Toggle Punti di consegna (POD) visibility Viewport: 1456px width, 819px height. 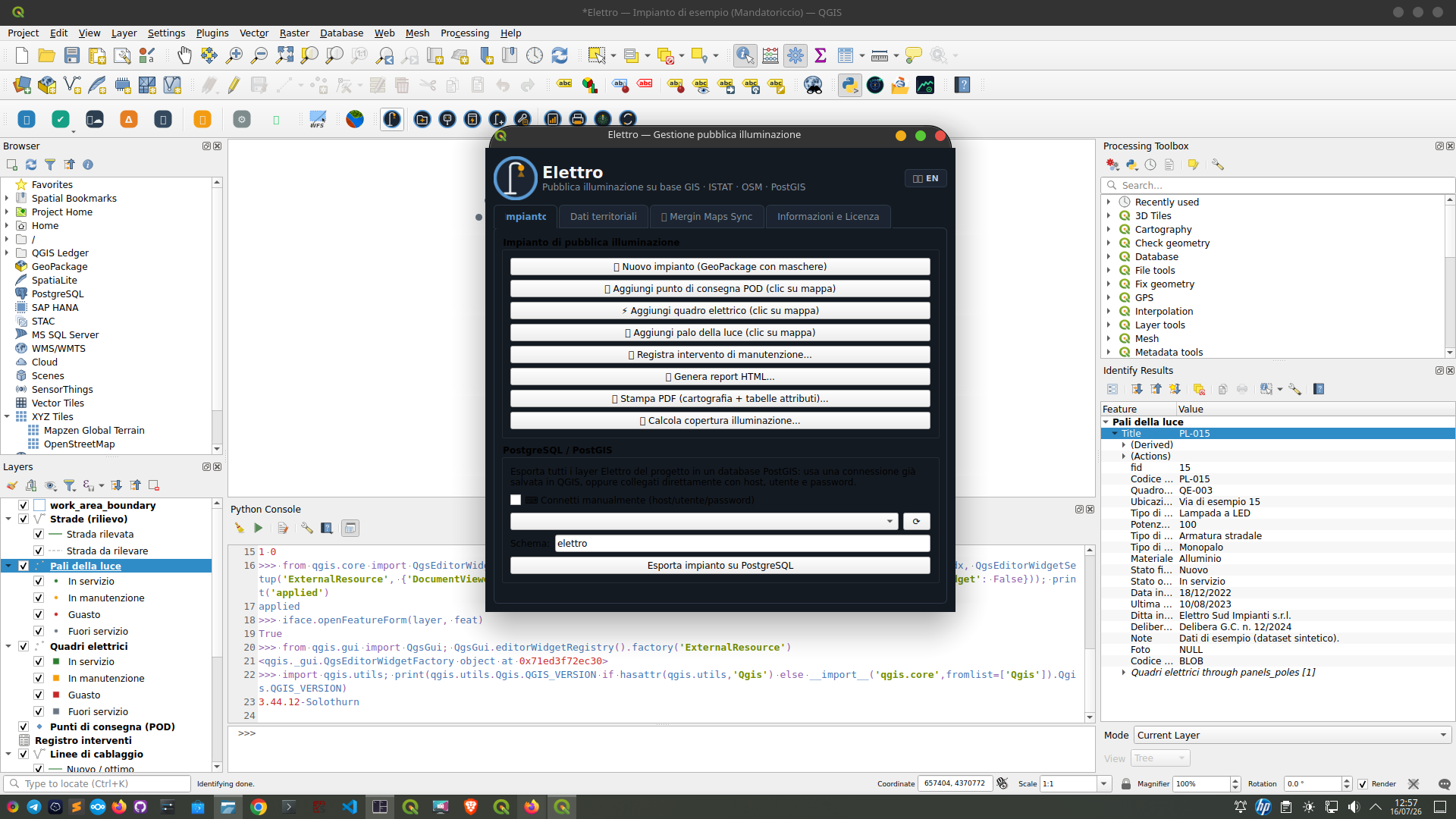point(24,726)
